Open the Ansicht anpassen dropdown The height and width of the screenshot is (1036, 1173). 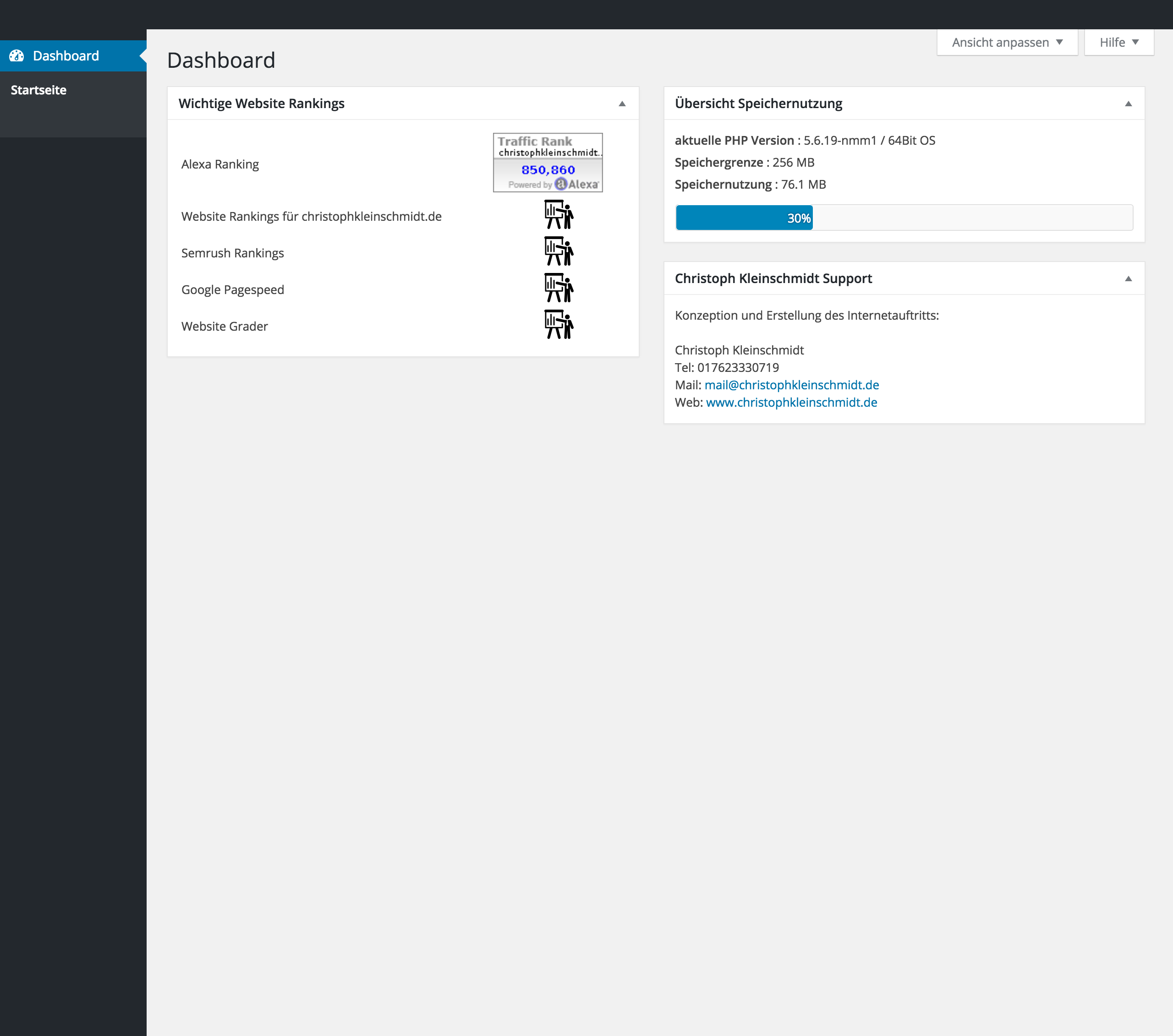point(1007,43)
